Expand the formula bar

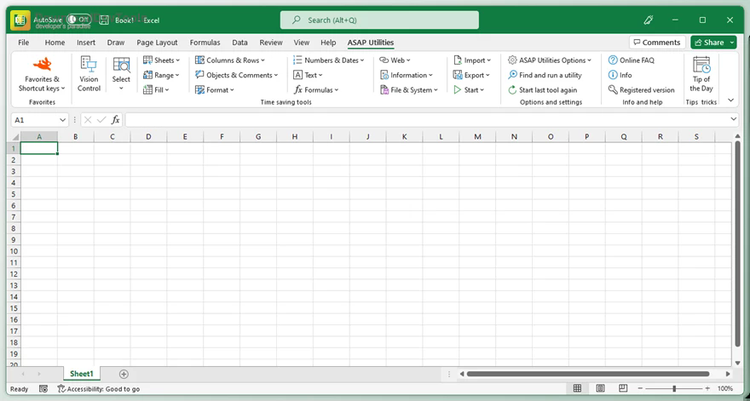click(733, 120)
